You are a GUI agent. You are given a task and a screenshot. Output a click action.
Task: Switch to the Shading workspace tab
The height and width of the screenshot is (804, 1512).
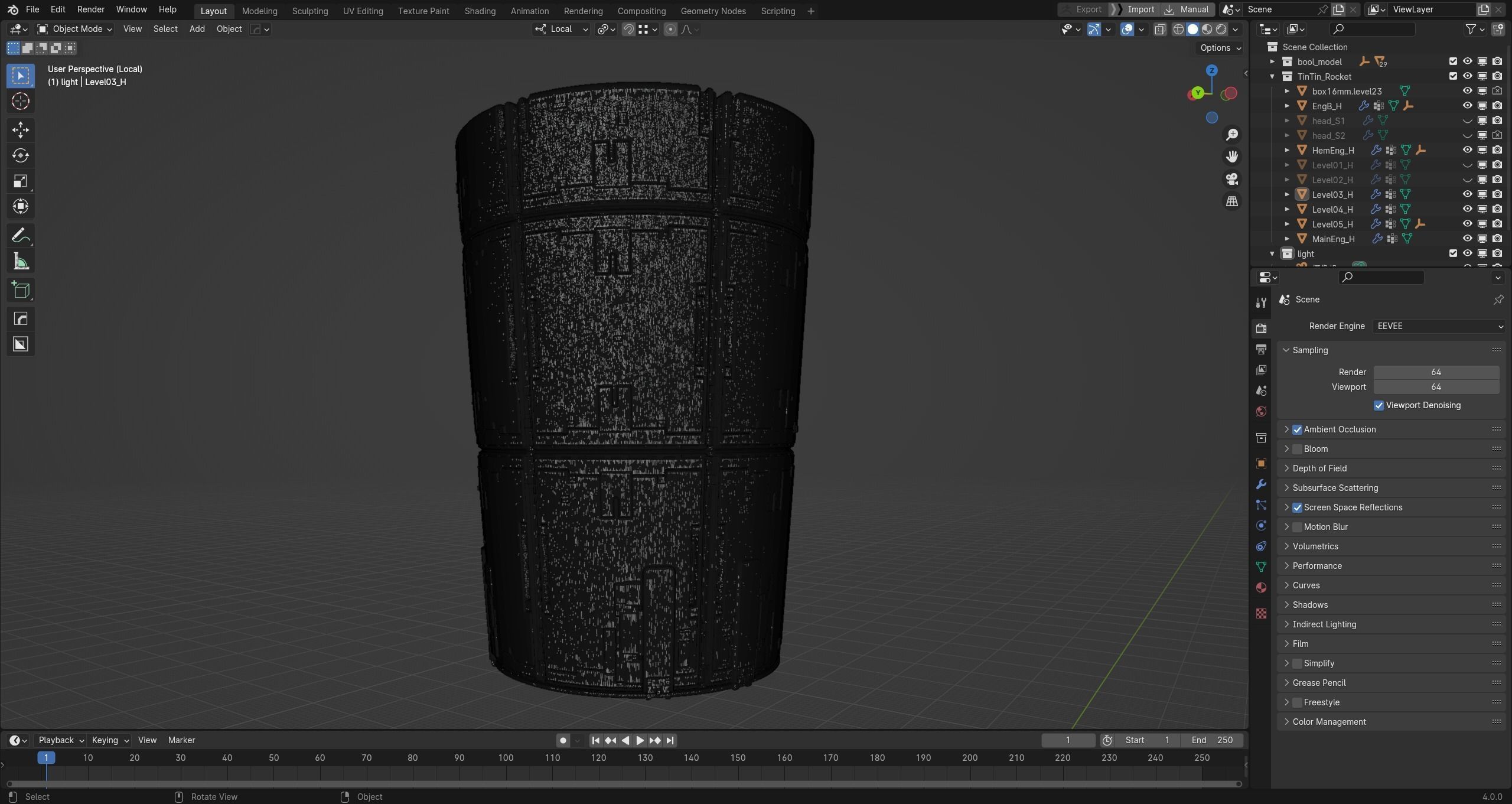coord(480,11)
